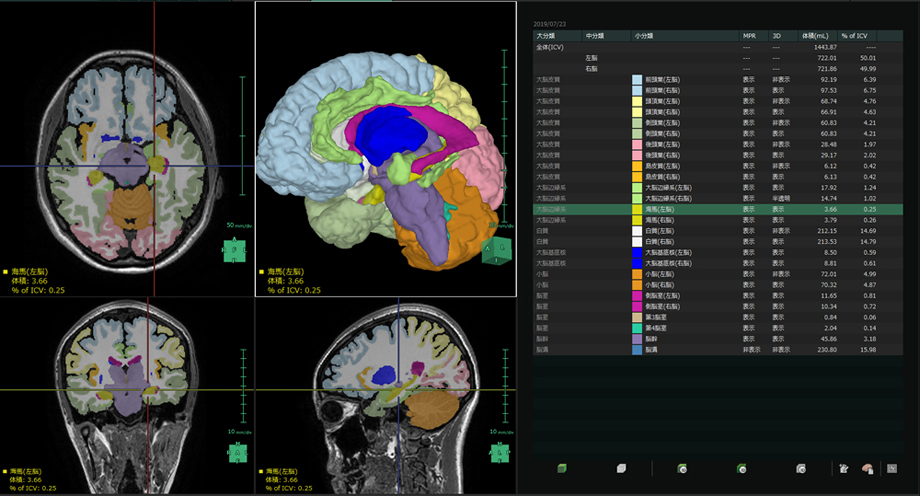Click the purple swatch for 脳幹
The height and width of the screenshot is (496, 920).
tap(637, 339)
